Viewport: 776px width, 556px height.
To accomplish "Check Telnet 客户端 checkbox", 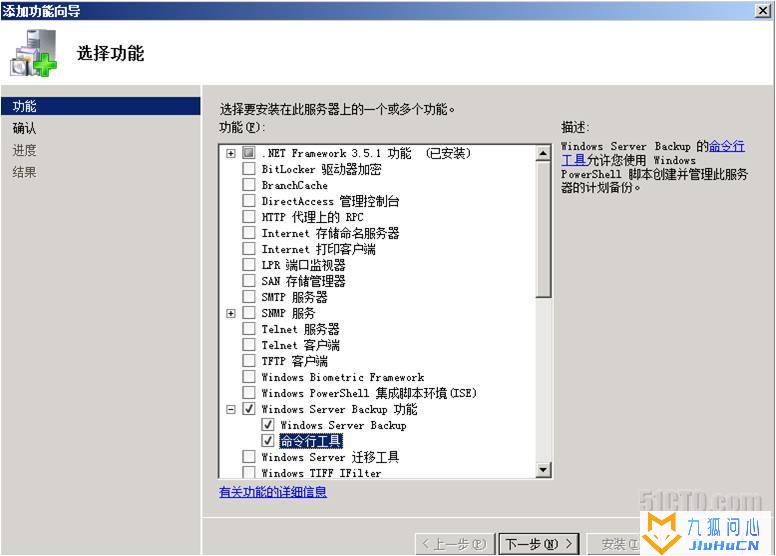I will coord(249,345).
